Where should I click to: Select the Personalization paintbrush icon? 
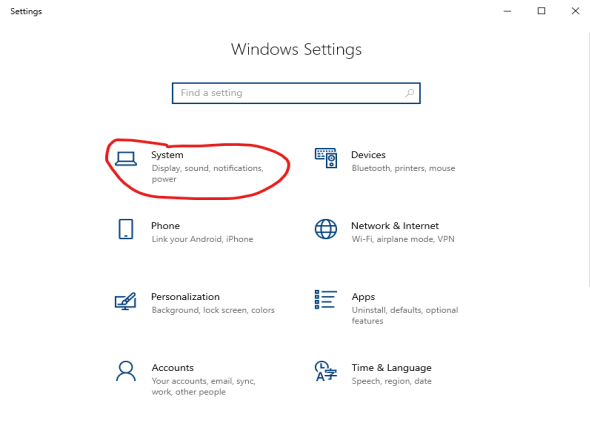click(125, 301)
